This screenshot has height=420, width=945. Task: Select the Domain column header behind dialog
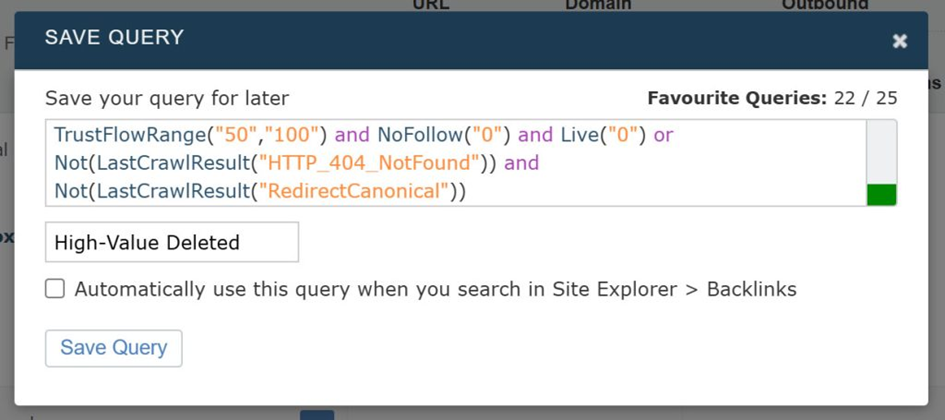point(598,5)
